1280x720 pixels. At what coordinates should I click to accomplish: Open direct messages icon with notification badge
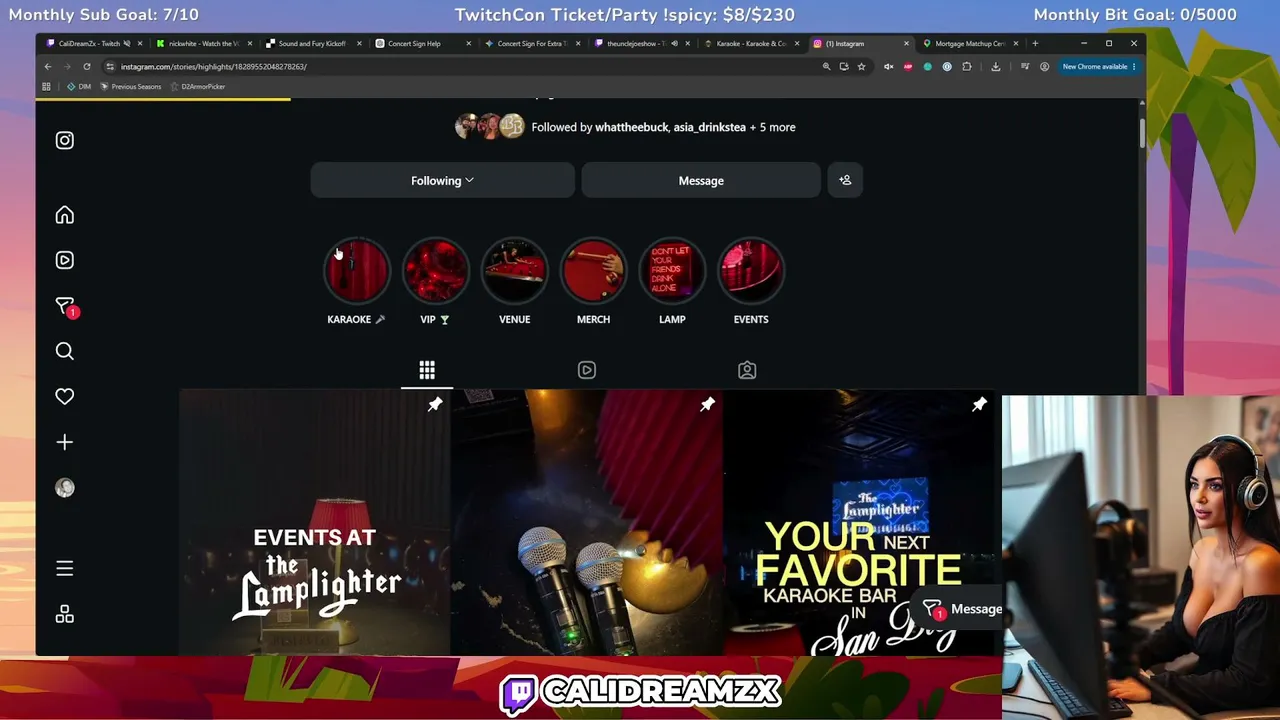click(66, 307)
